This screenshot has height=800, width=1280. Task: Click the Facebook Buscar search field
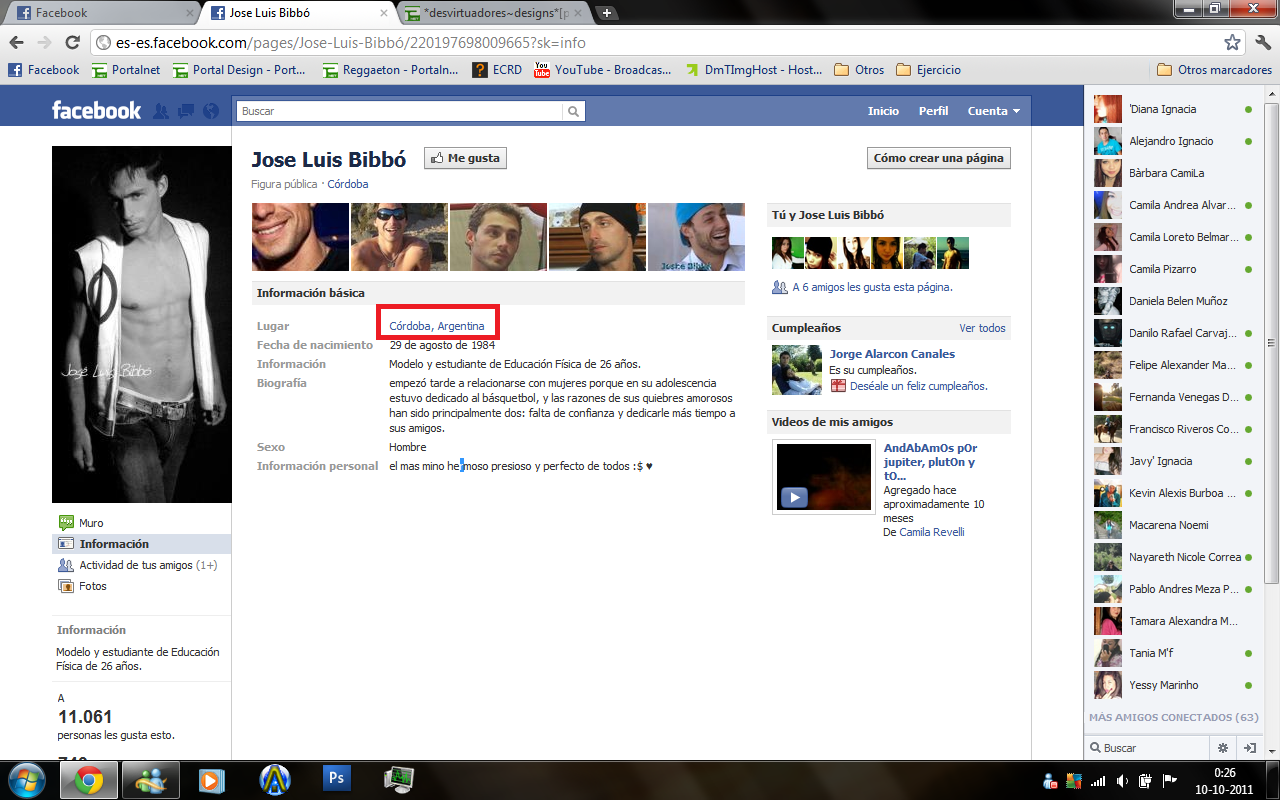coord(400,111)
